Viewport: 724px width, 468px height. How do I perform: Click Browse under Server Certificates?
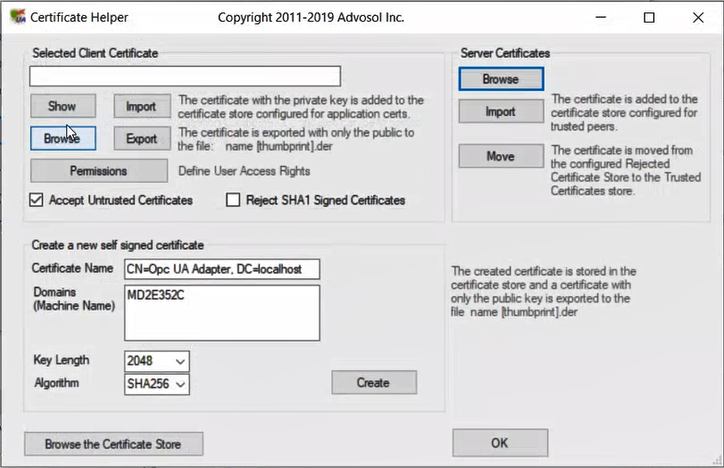tap(501, 79)
